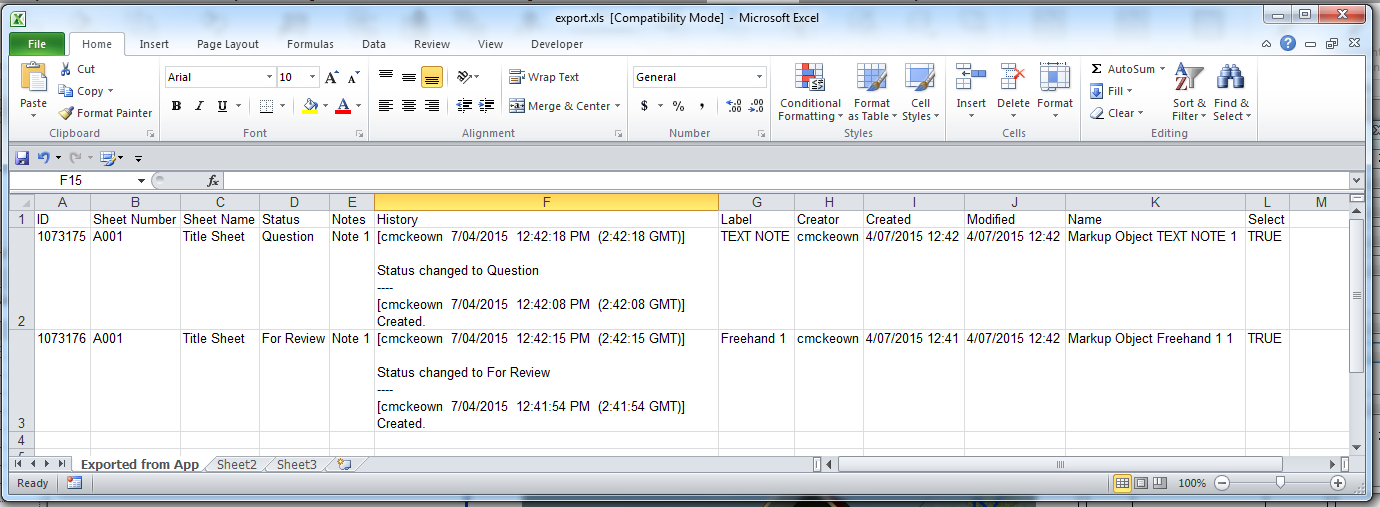Screen dimensions: 1380x507
Task: Switch to the Formulas tab
Action: point(310,44)
